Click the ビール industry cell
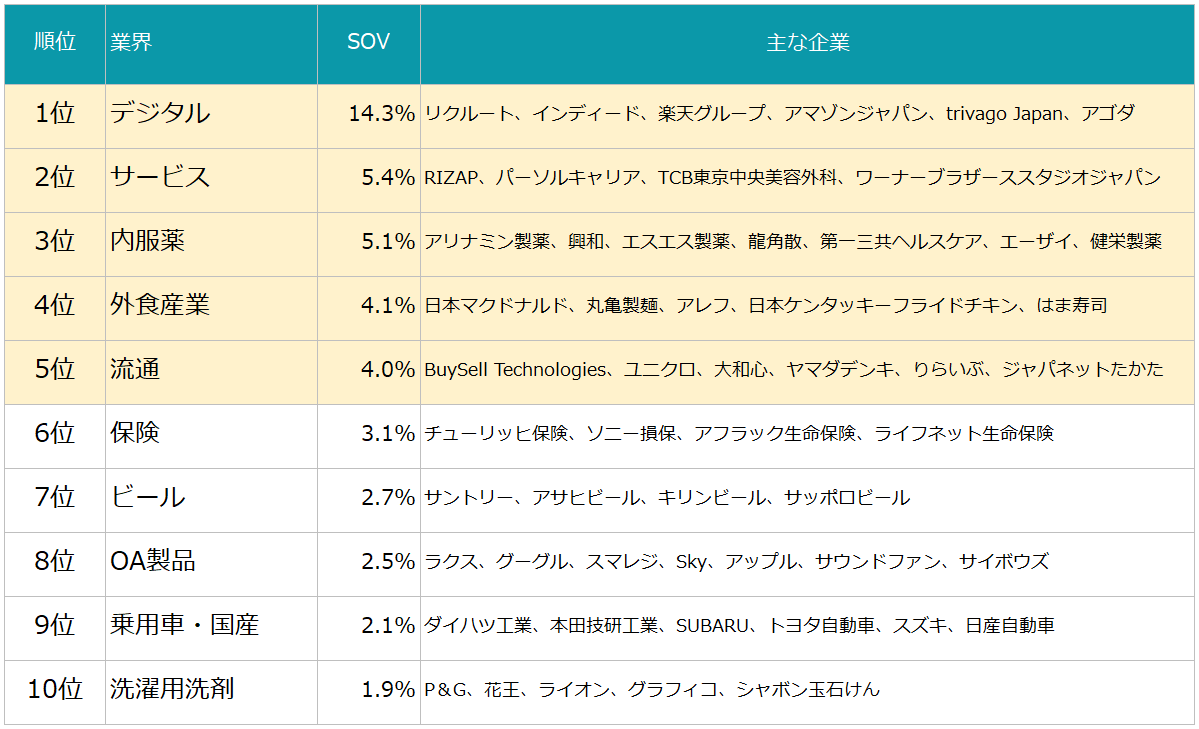 click(211, 501)
